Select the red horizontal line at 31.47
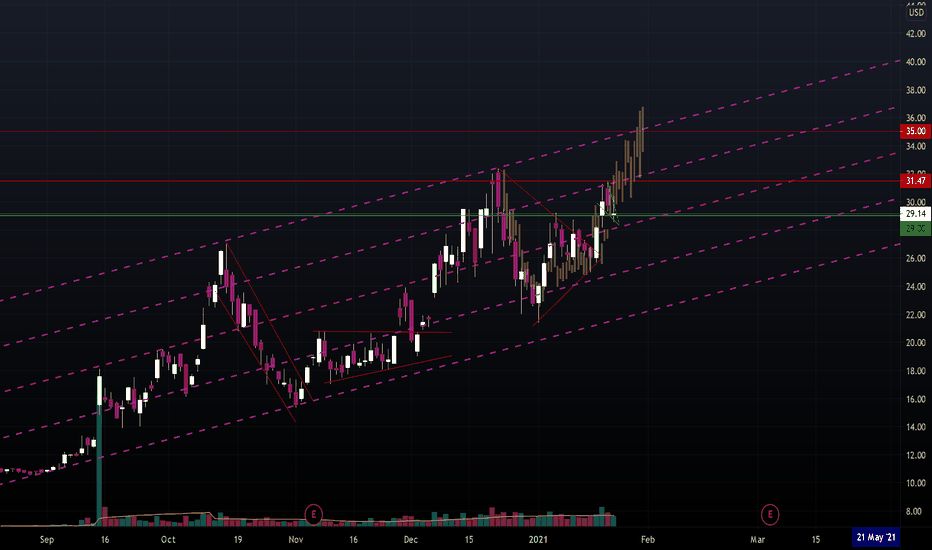The image size is (932, 550). (x=450, y=181)
